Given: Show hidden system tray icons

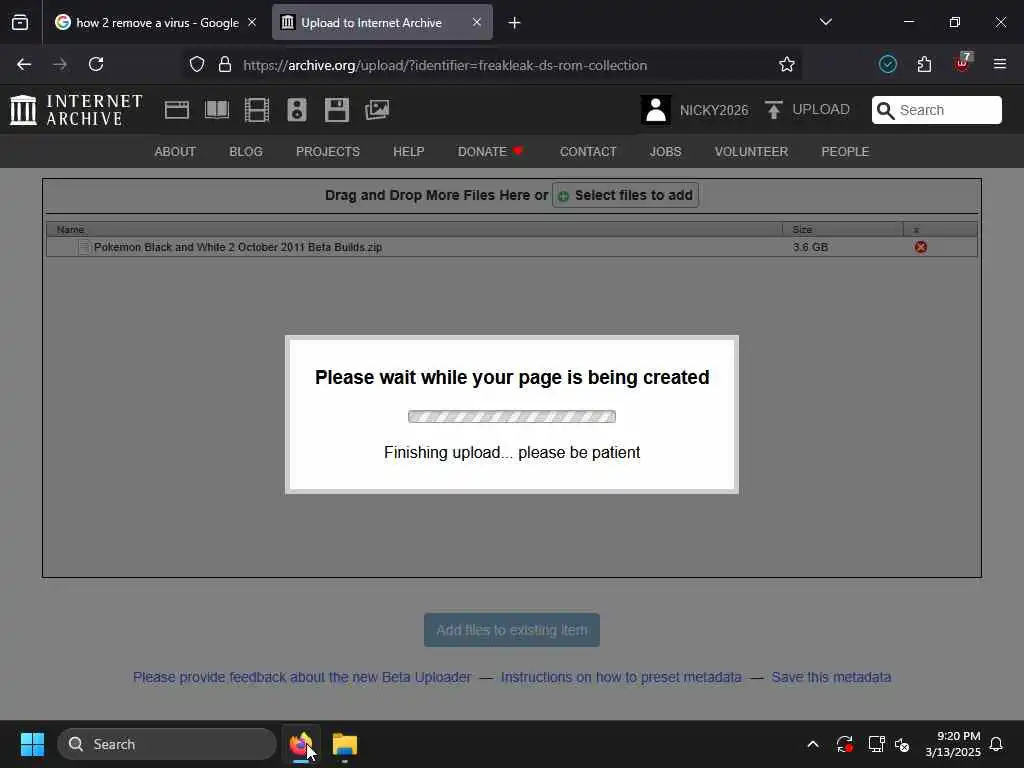Looking at the screenshot, I should (x=813, y=744).
